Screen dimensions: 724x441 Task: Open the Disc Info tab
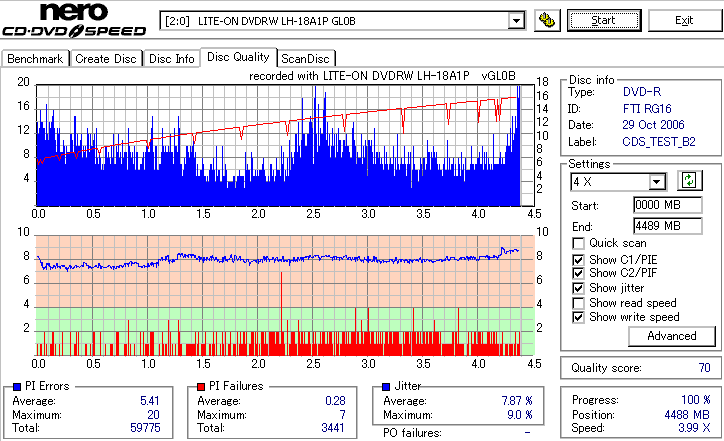tap(171, 59)
